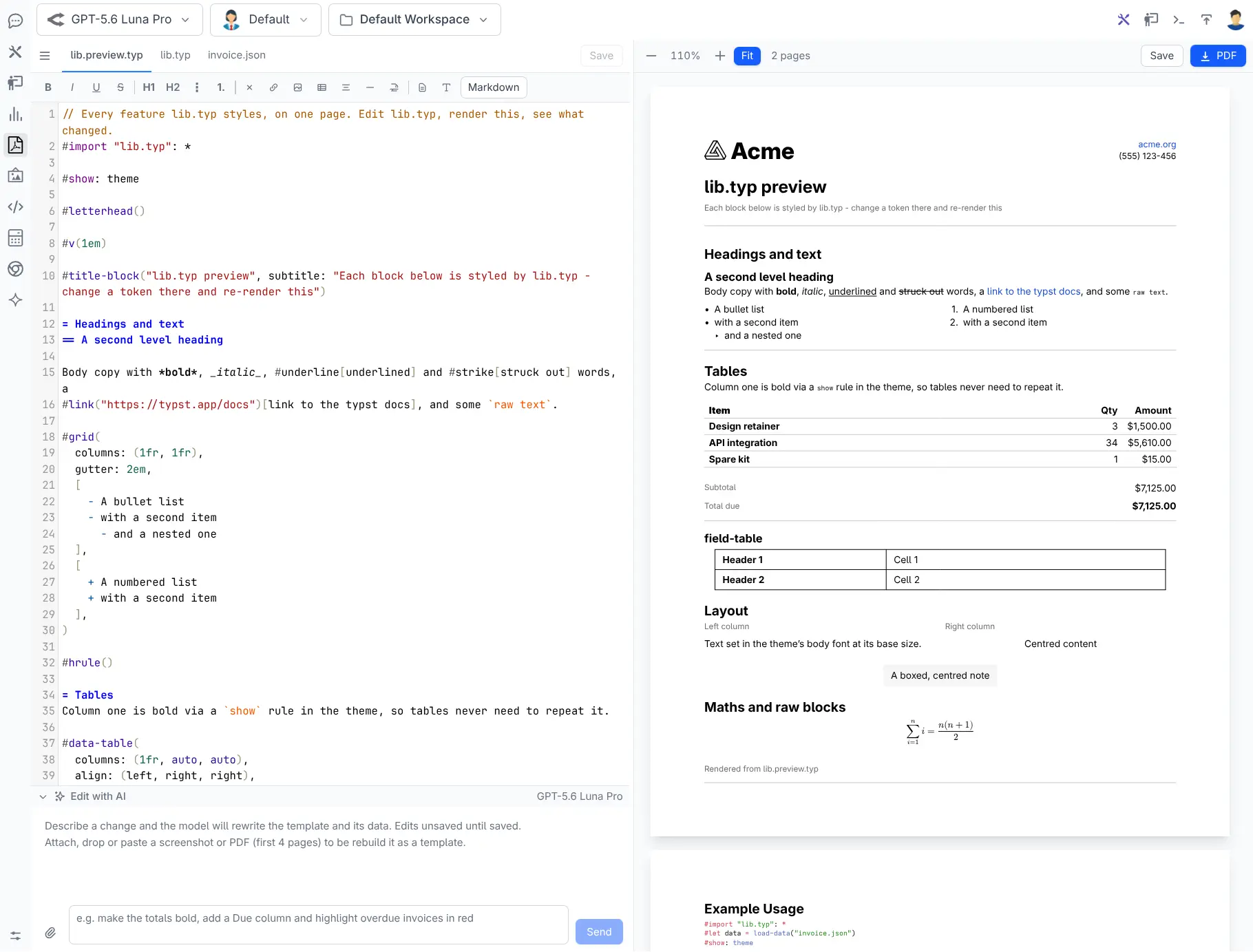The width and height of the screenshot is (1253, 952).
Task: Apply strikethrough formatting
Action: [120, 87]
